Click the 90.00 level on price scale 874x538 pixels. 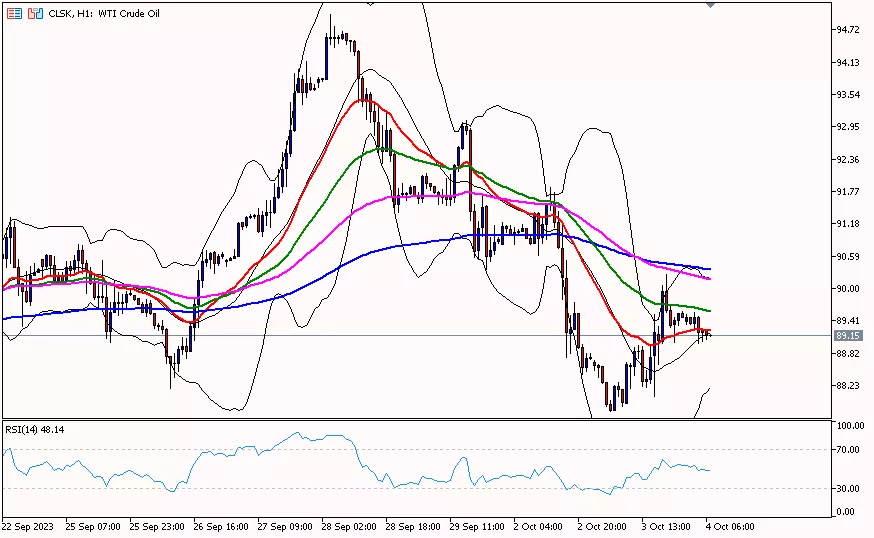tap(848, 289)
